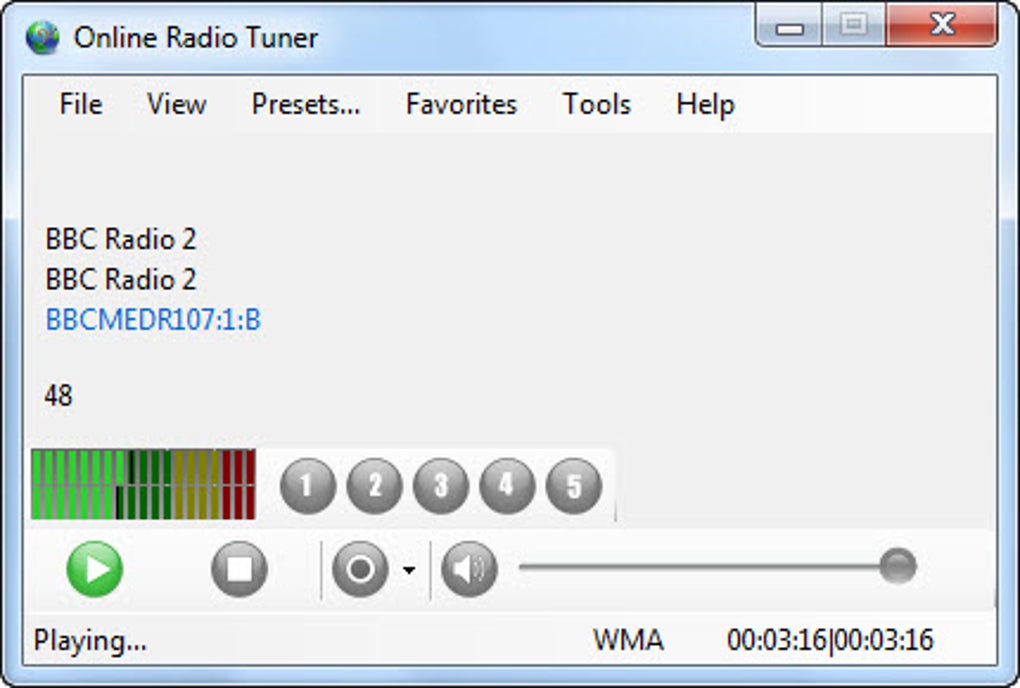The width and height of the screenshot is (1020, 688).
Task: Select preset station button 4
Action: coord(507,486)
